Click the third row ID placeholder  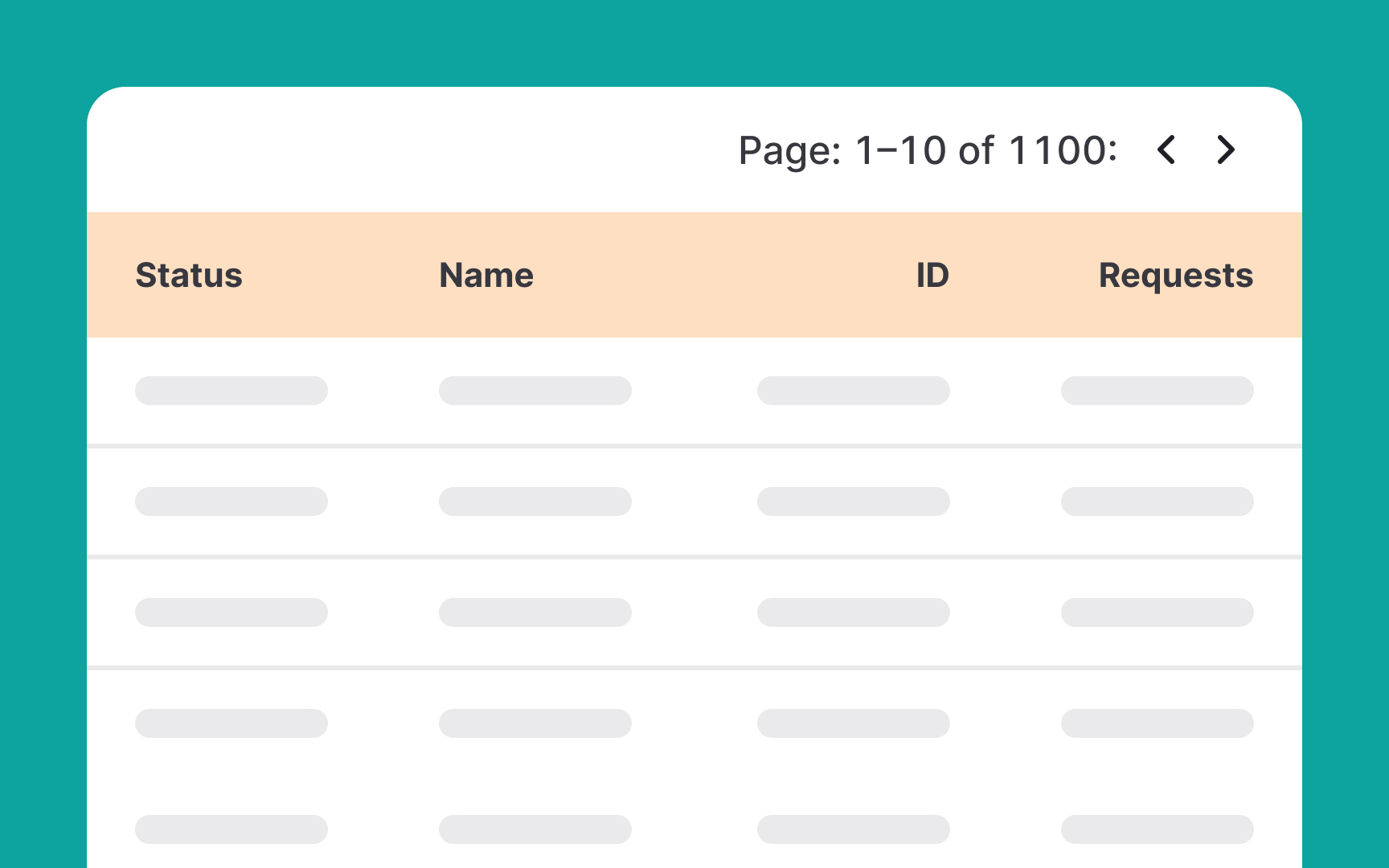pos(853,612)
